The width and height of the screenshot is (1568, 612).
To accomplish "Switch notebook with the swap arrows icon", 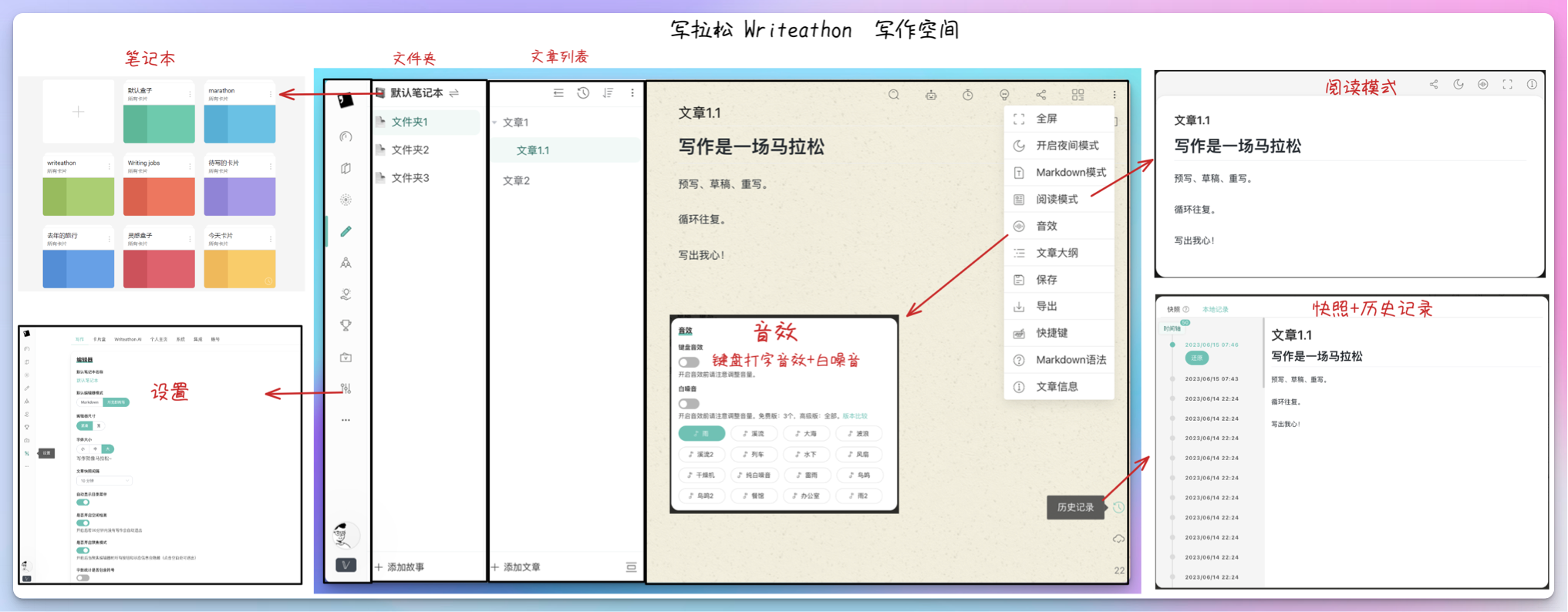I will click(454, 92).
